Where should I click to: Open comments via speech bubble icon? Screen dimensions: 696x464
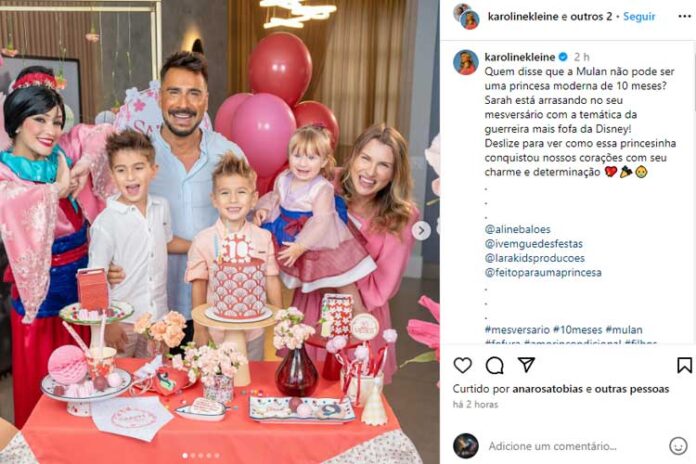[x=494, y=365]
